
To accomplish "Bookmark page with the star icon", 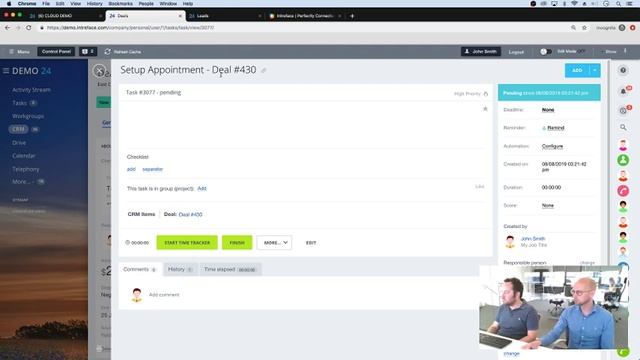I will (x=584, y=28).
